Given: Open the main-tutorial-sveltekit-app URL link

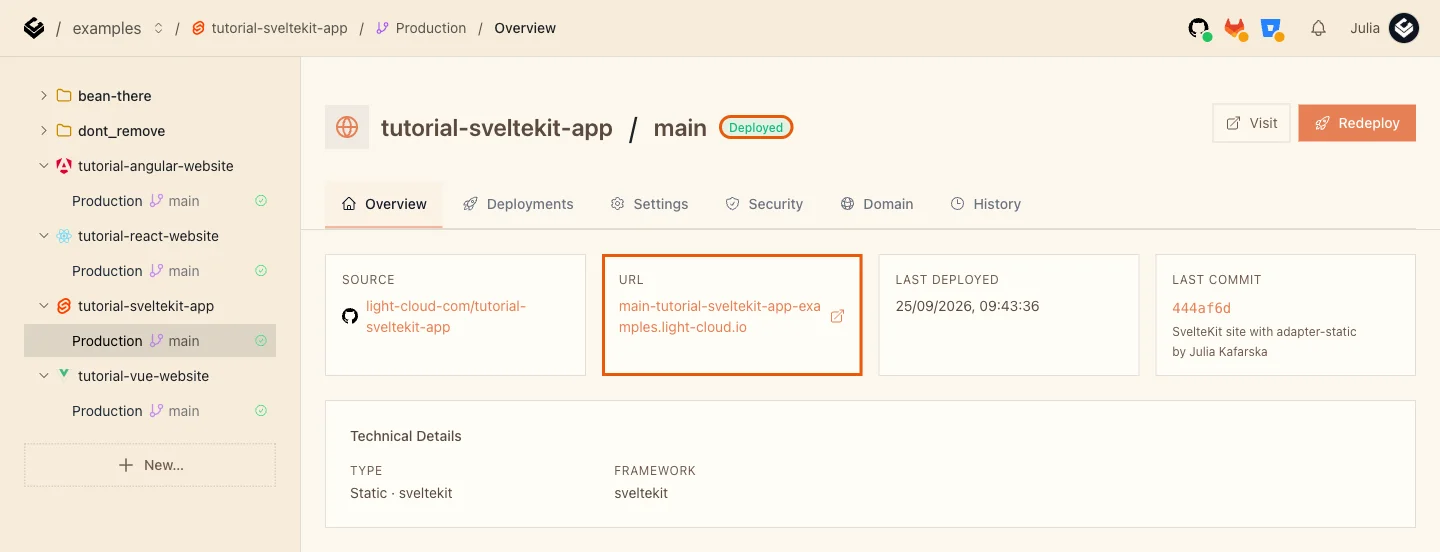Looking at the screenshot, I should coord(720,316).
